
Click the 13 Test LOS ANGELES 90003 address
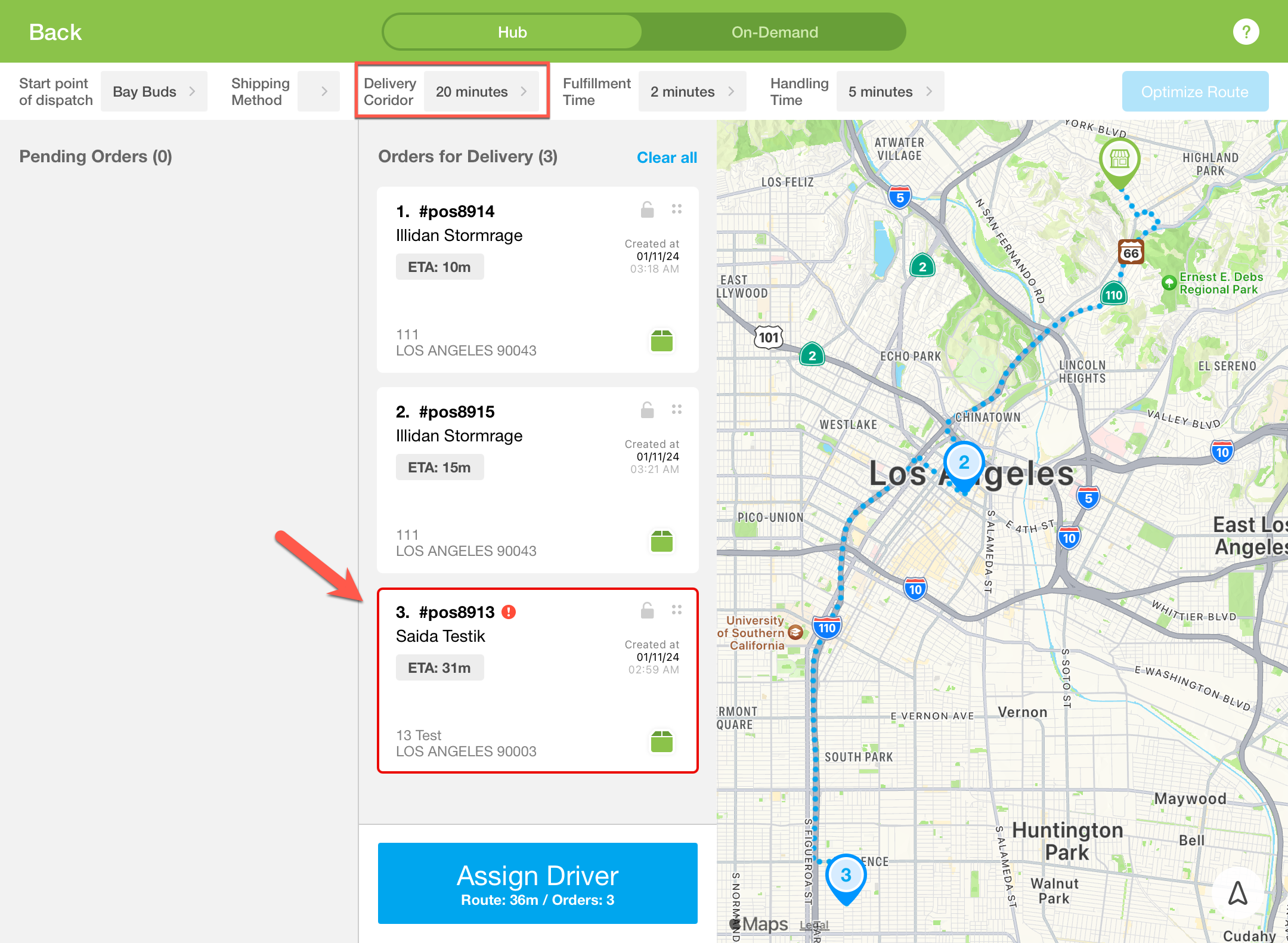466,743
